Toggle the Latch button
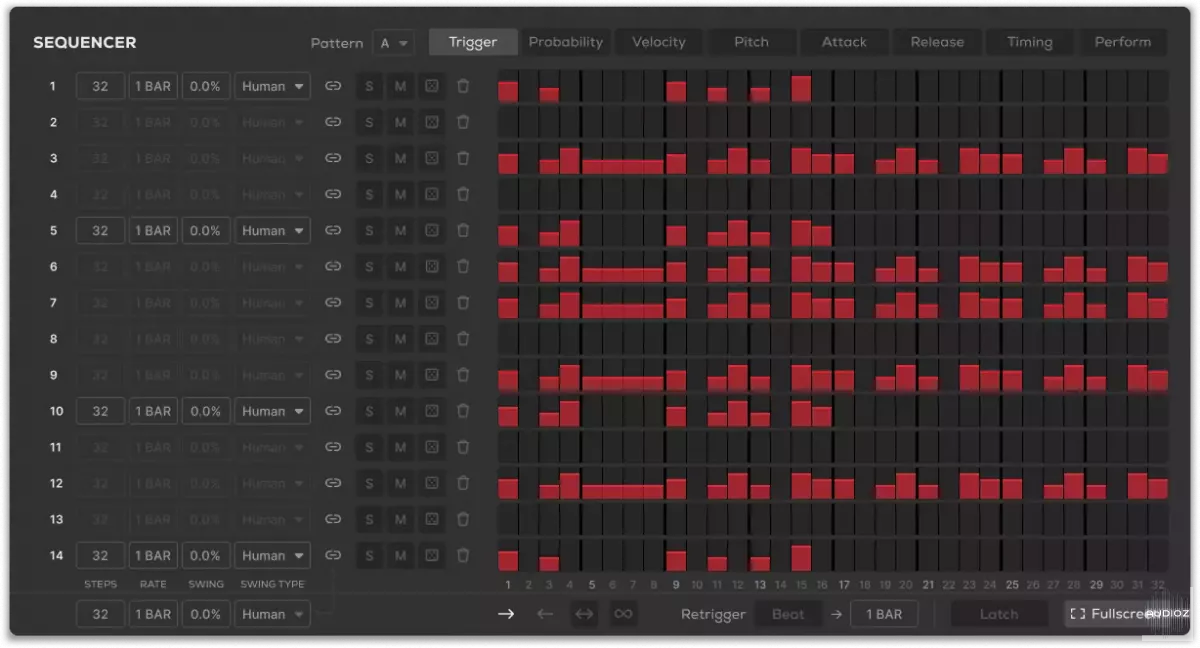1200x648 pixels. click(998, 614)
